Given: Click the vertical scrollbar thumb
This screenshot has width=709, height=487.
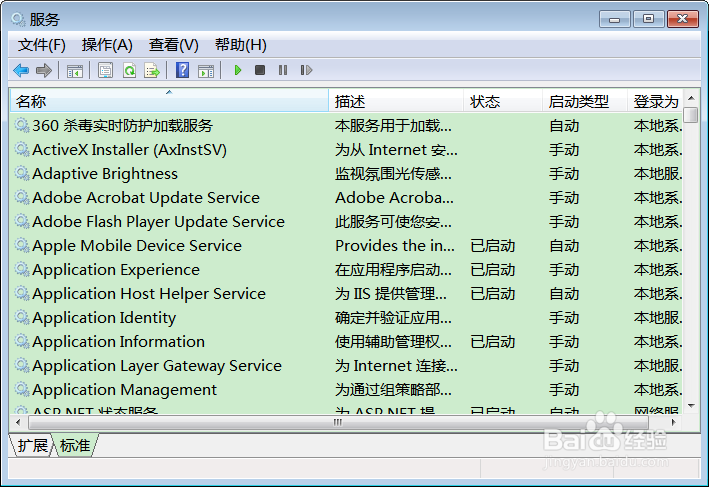Looking at the screenshot, I should (x=691, y=114).
